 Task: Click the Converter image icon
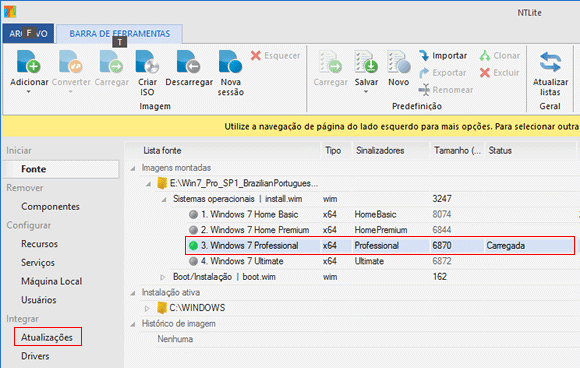tap(71, 61)
